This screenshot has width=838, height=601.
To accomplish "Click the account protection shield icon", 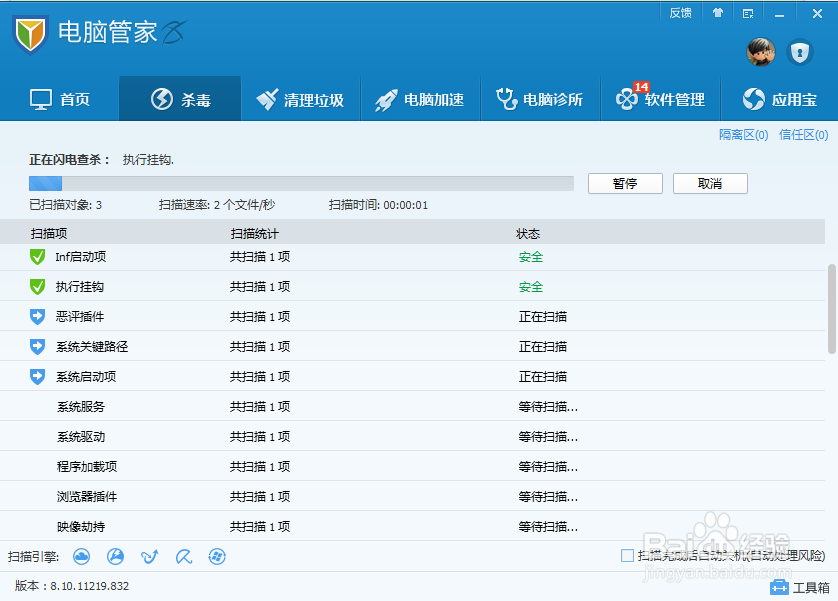I will click(800, 52).
